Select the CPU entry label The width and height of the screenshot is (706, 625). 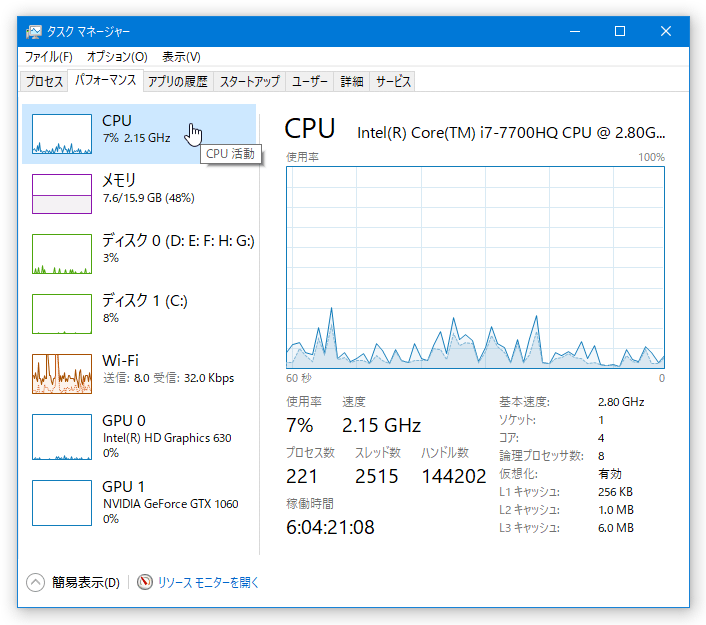[x=117, y=120]
